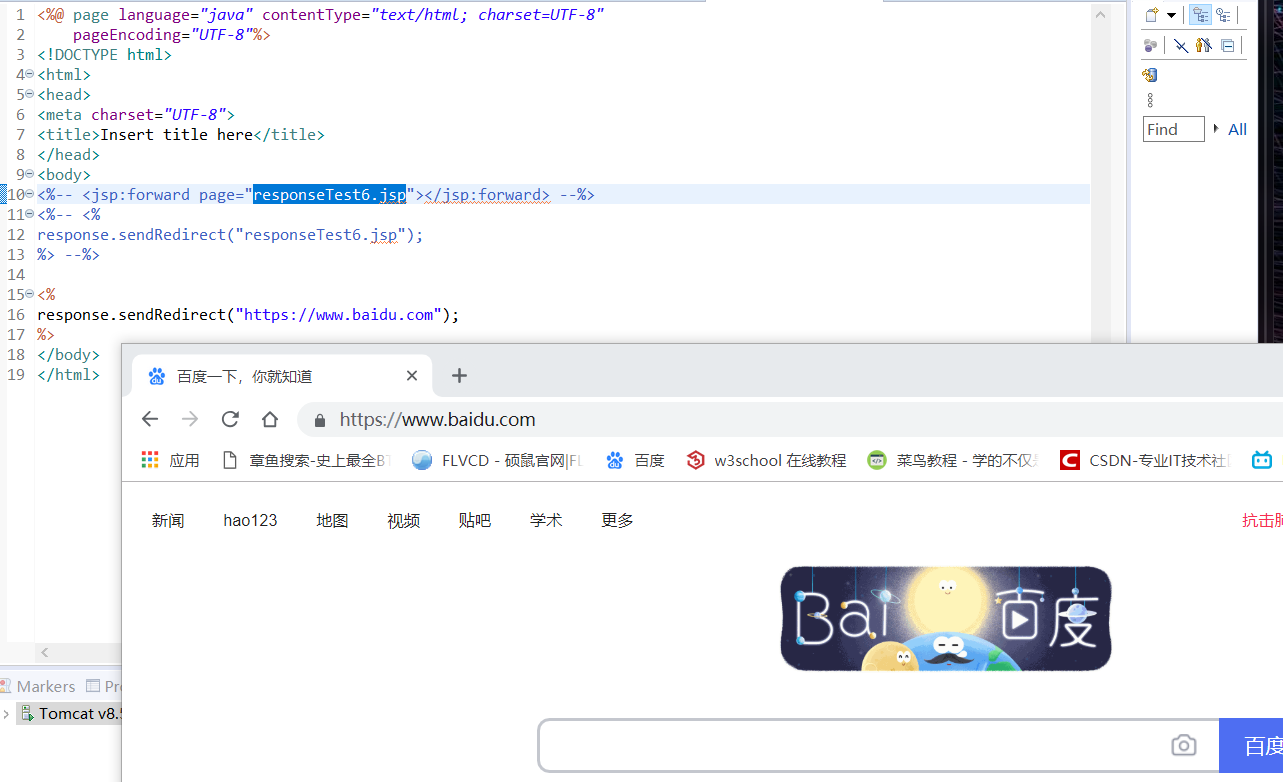Collapse the comment fold on line 10
1283x782 pixels.
(x=29, y=195)
